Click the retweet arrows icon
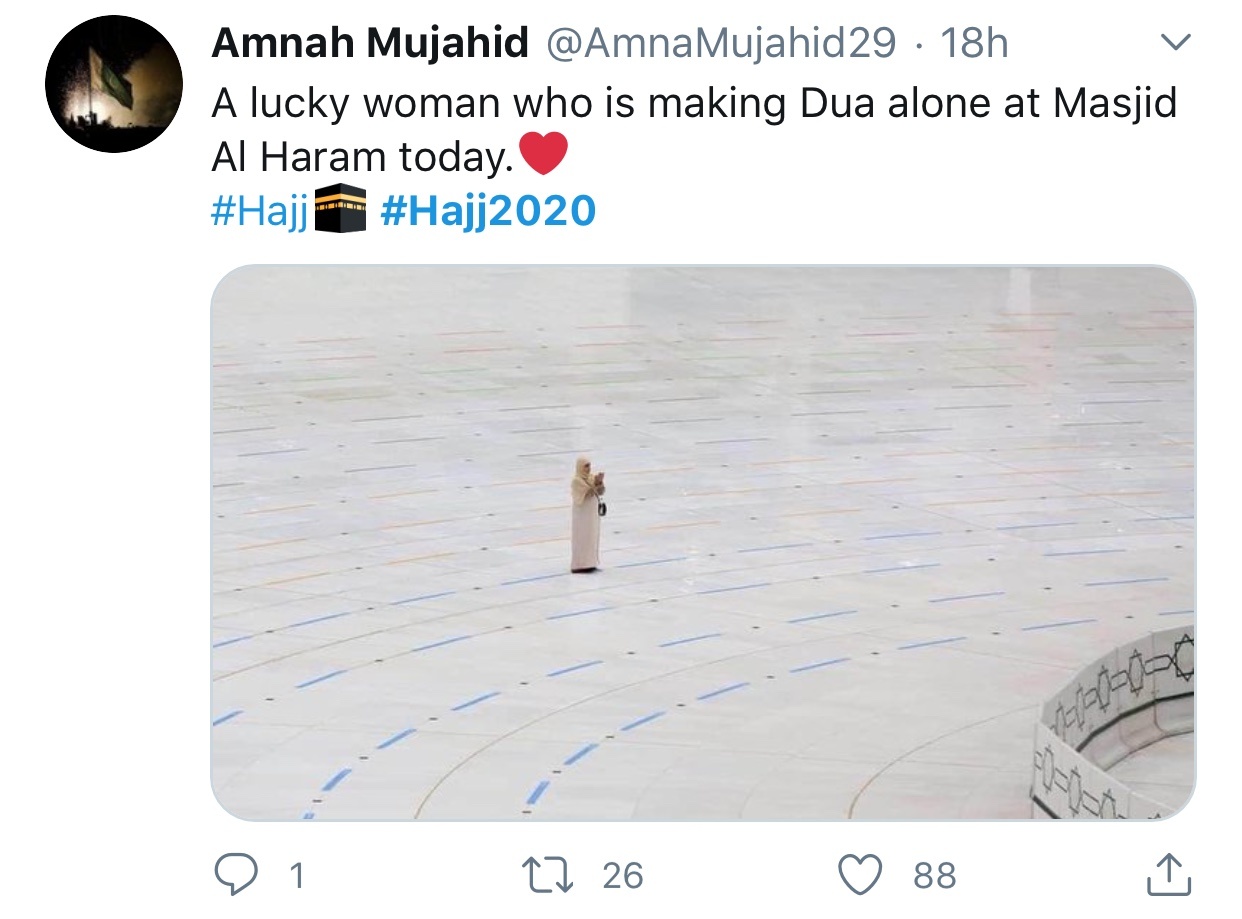Viewport: 1242px width, 919px height. (x=548, y=876)
